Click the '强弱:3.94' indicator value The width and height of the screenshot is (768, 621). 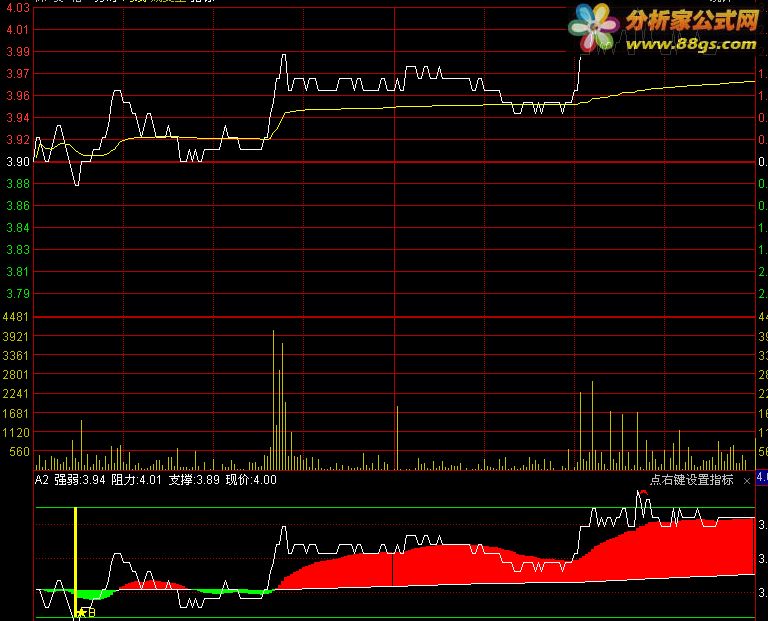pos(80,479)
